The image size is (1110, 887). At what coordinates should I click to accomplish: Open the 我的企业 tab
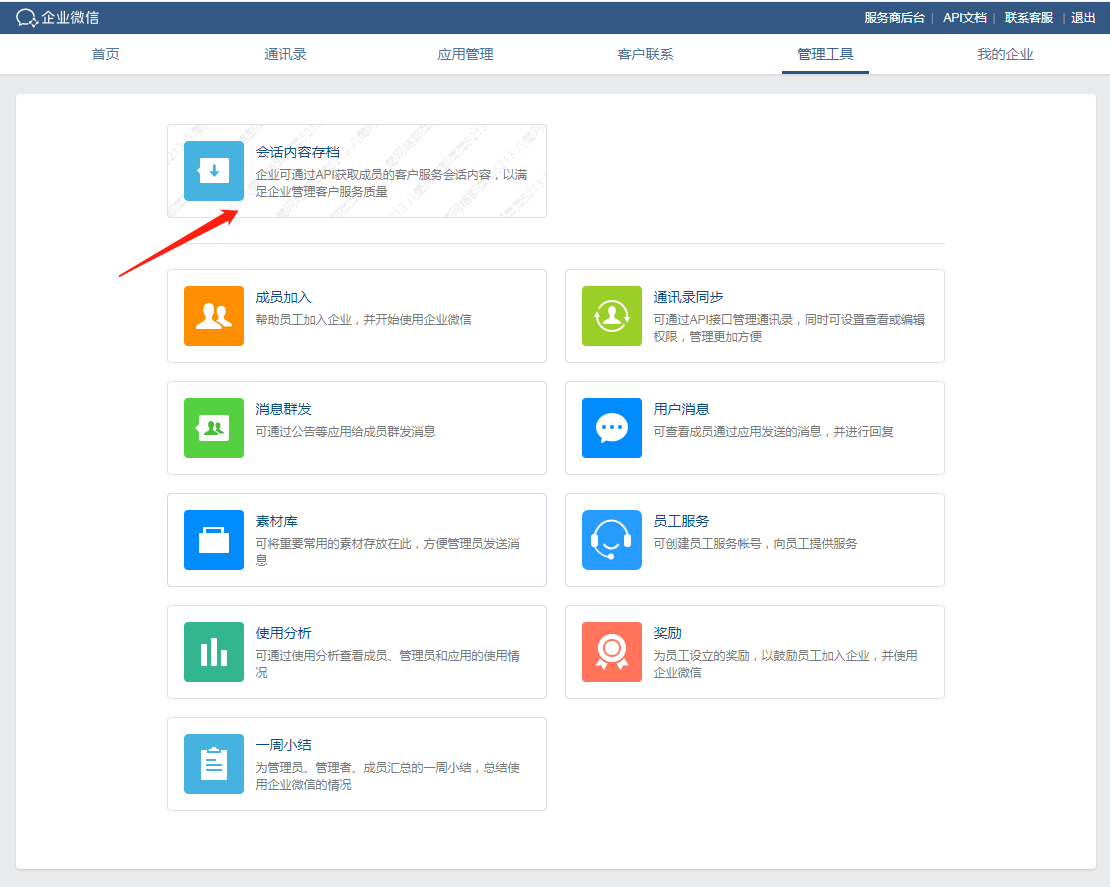tap(1005, 54)
